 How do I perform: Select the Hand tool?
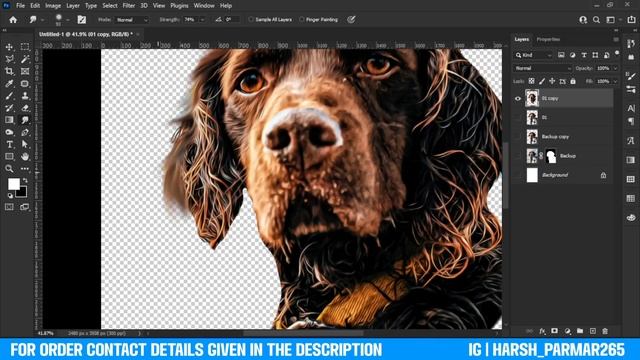click(x=25, y=157)
